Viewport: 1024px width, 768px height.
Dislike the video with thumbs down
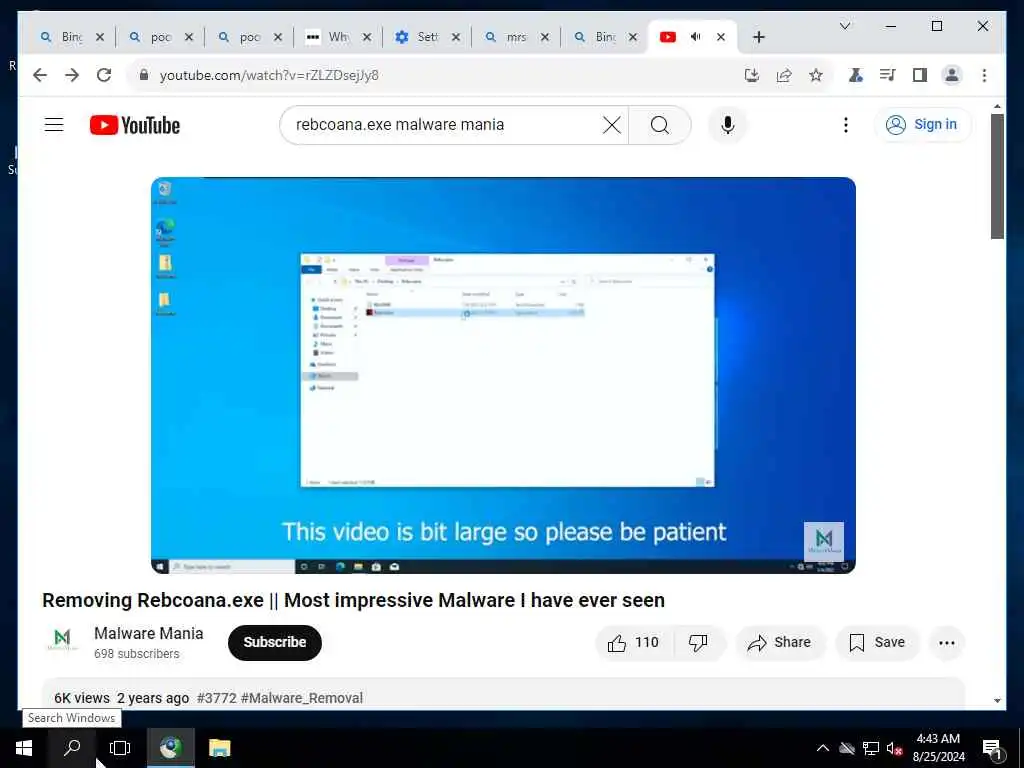(698, 643)
